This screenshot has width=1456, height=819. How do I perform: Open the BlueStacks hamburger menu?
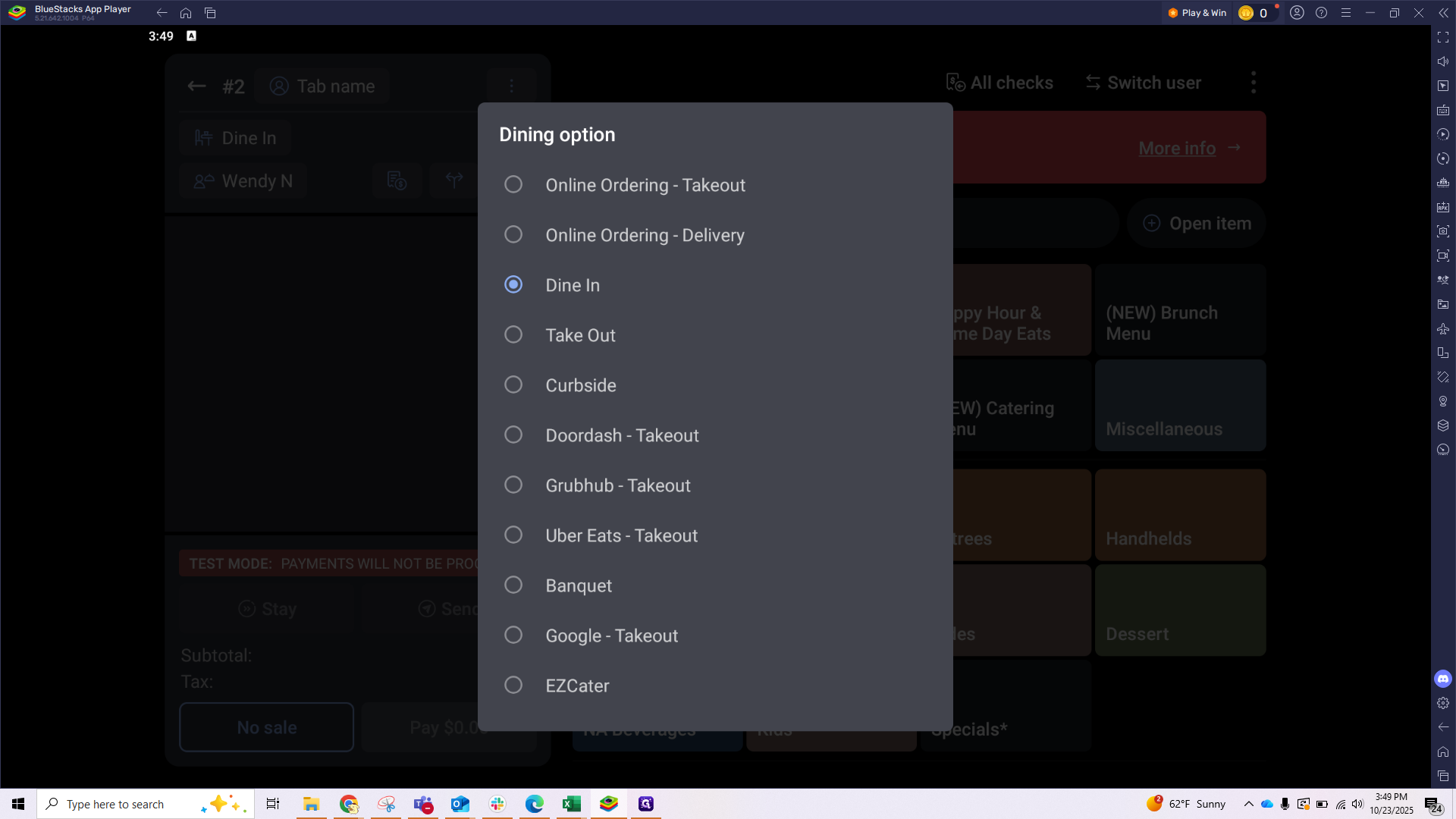click(1345, 13)
